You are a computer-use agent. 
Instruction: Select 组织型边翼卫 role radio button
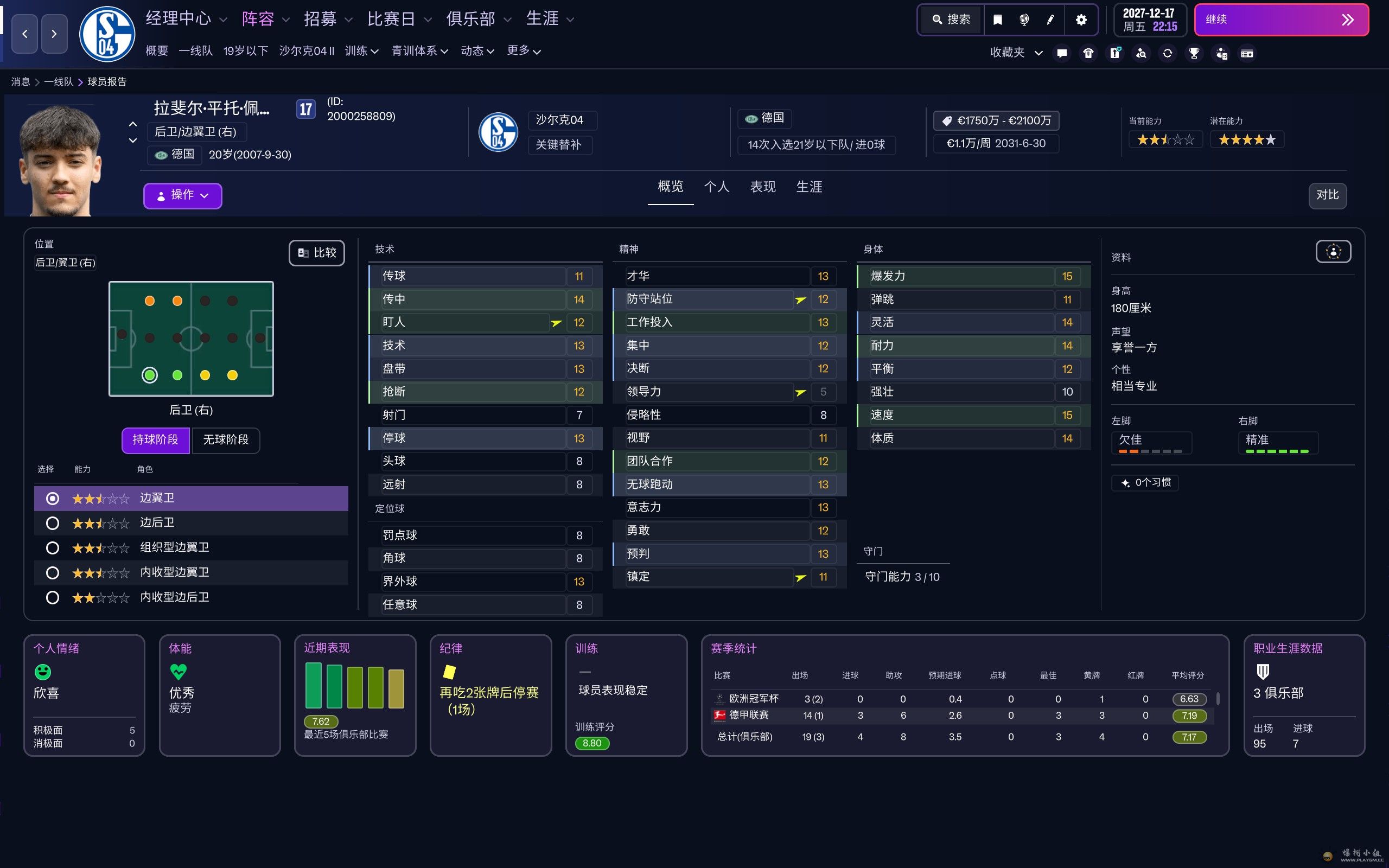[x=52, y=548]
